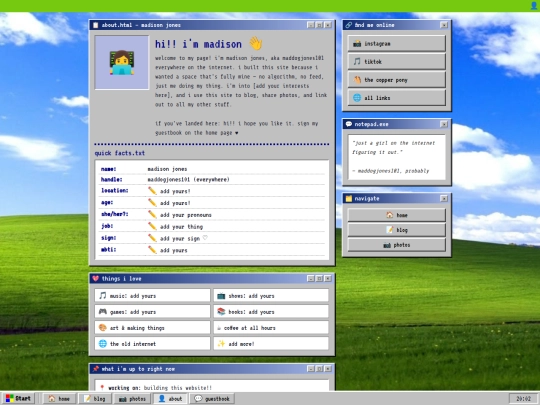Click the camera icon on instagram button

(357, 43)
